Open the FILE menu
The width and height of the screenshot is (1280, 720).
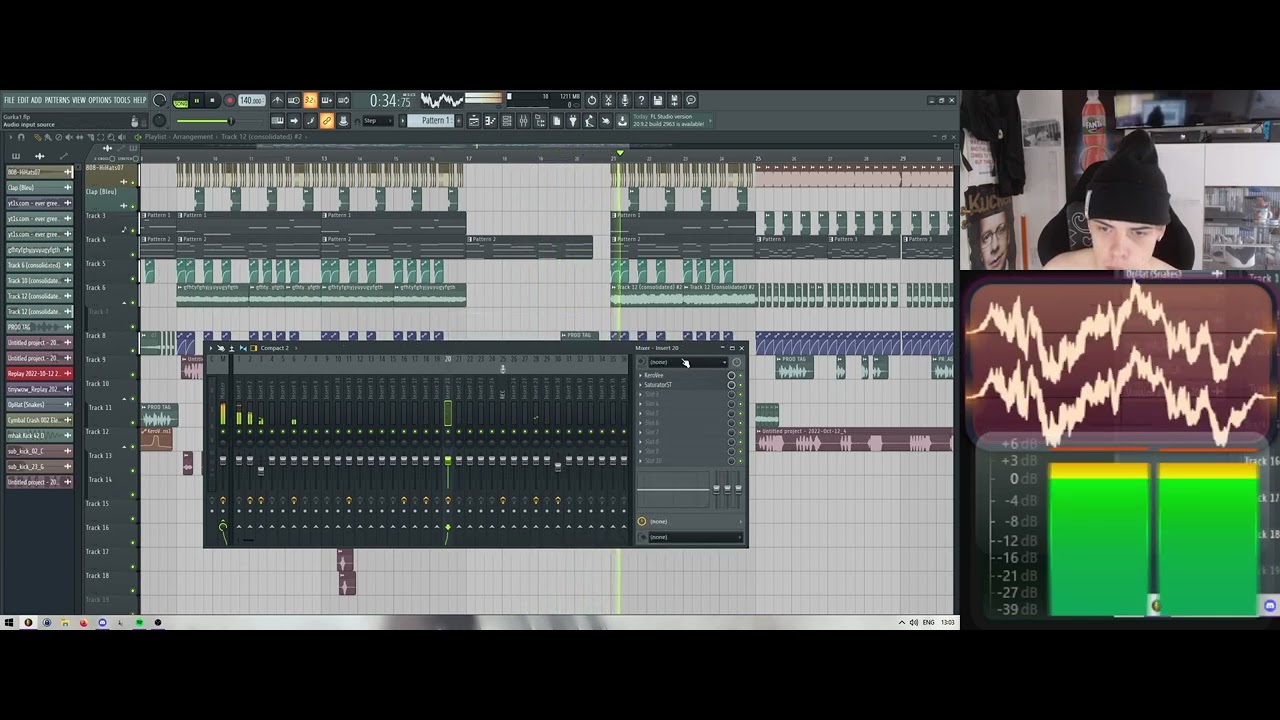coord(9,100)
